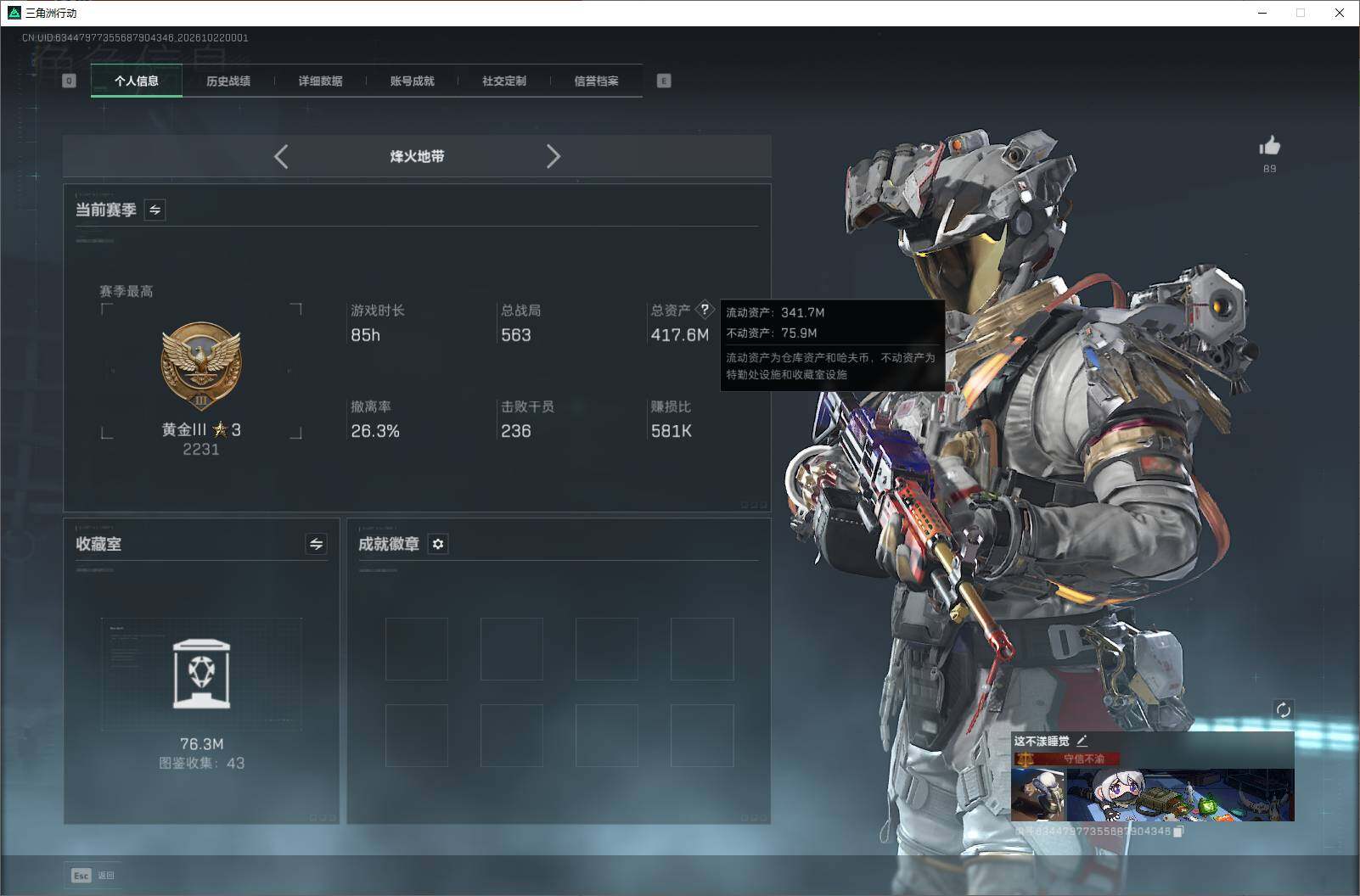Open the 收藏室 display case icon
This screenshot has height=896, width=1360.
pyautogui.click(x=201, y=674)
